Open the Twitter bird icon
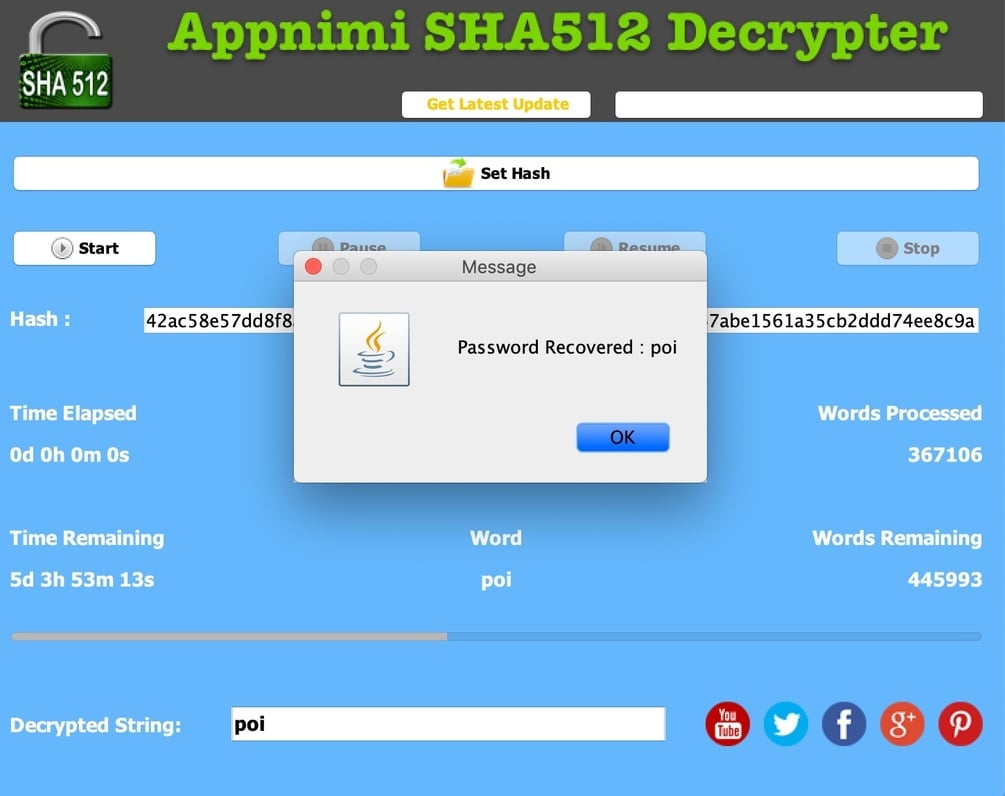Screen dimensions: 1005x796 (786, 724)
